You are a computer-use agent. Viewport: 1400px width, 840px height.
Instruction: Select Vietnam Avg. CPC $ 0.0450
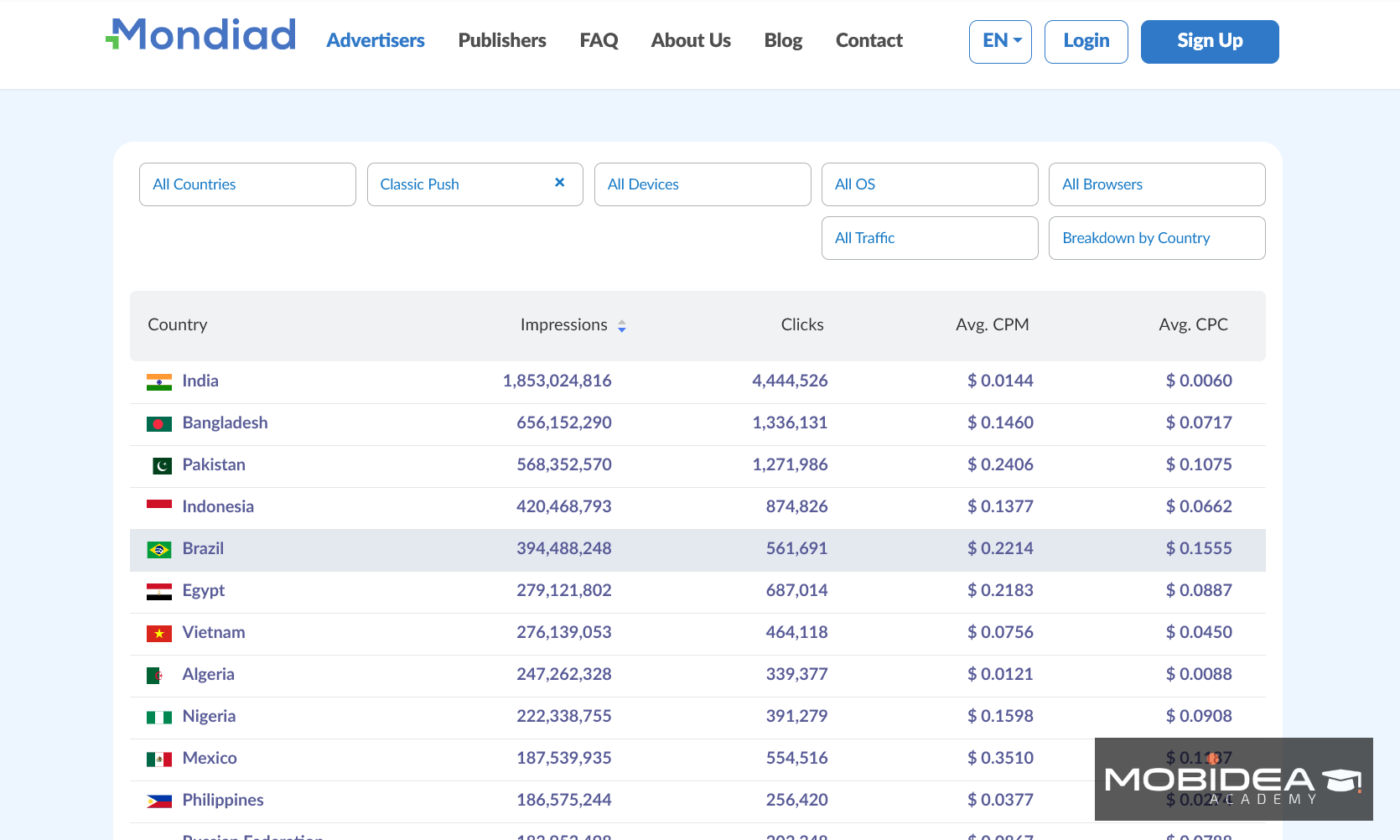[x=1200, y=632]
